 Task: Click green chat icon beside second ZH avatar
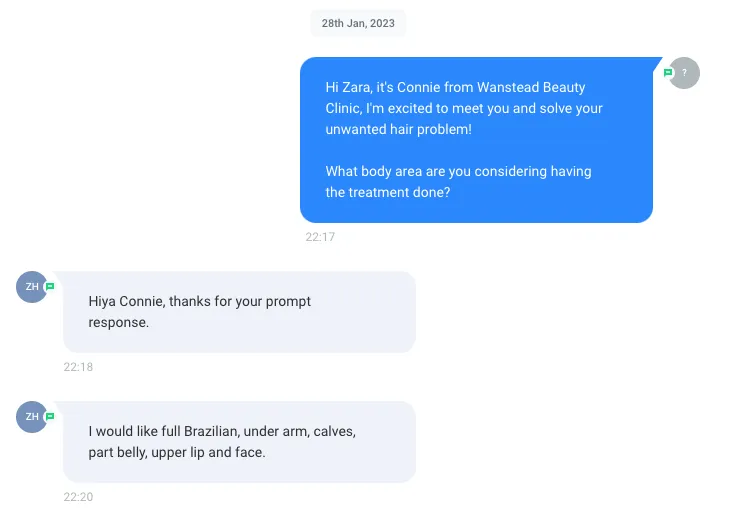pos(49,417)
